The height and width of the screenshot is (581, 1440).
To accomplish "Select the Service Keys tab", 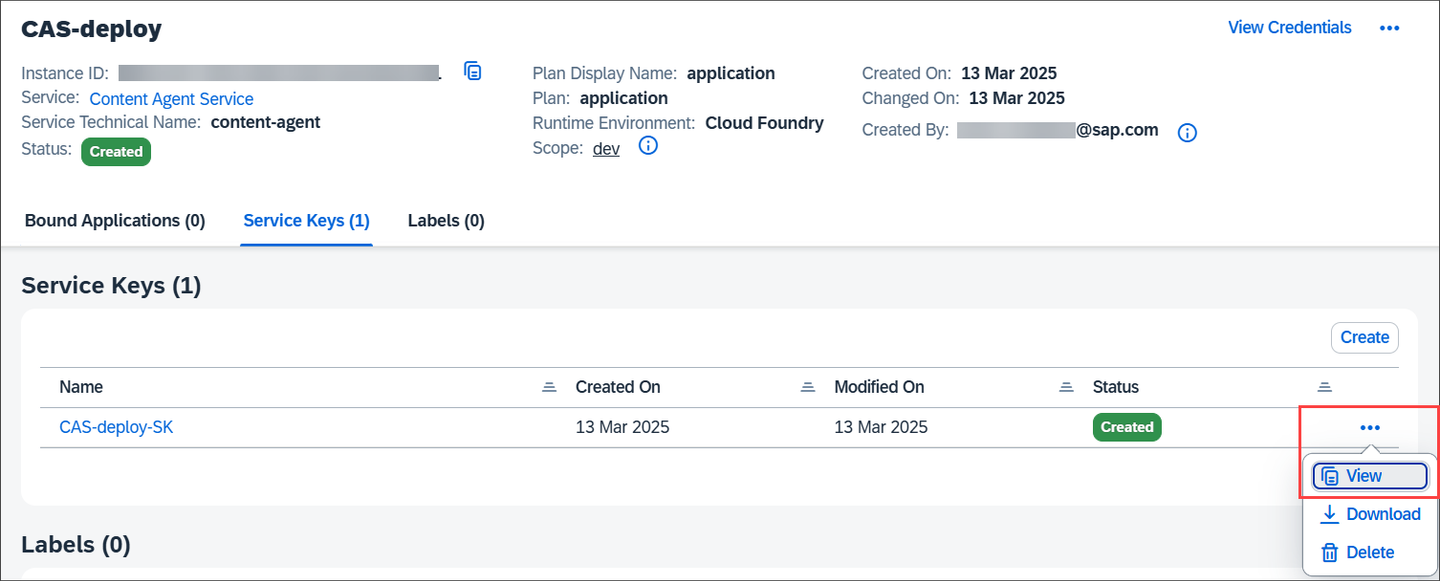I will pyautogui.click(x=307, y=220).
